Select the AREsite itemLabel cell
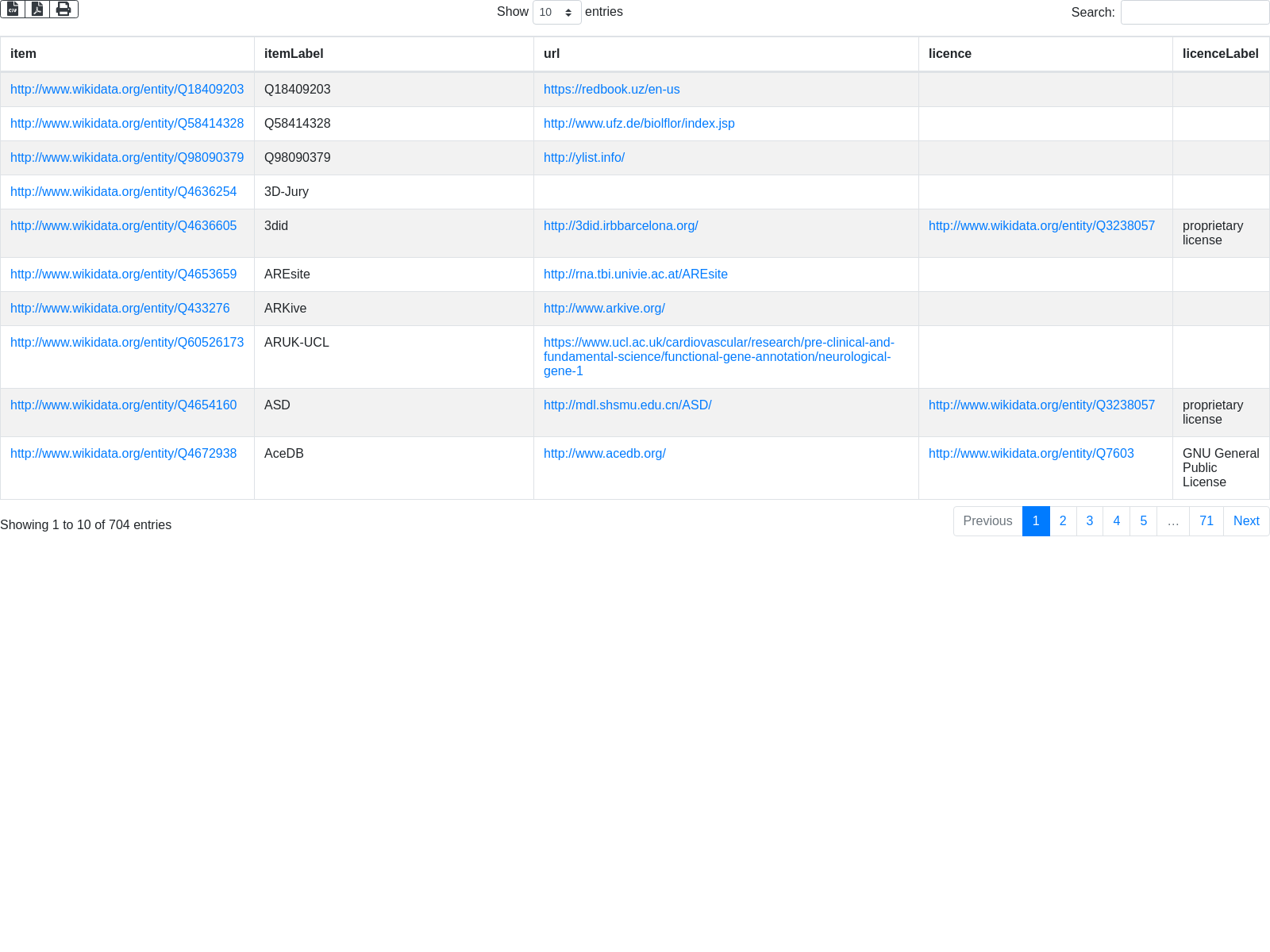 pyautogui.click(x=394, y=274)
